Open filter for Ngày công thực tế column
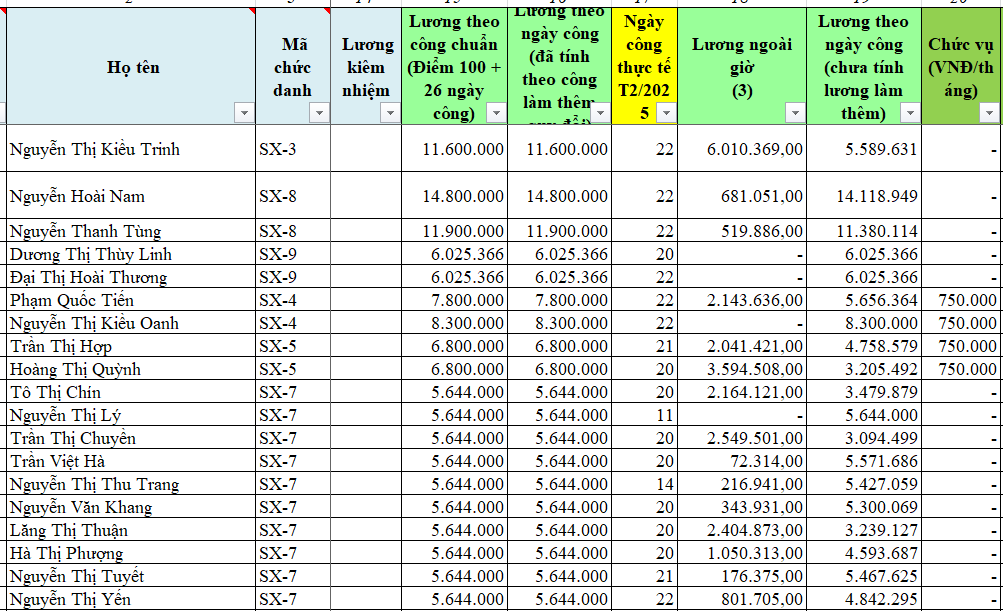The image size is (1003, 611). tap(666, 113)
